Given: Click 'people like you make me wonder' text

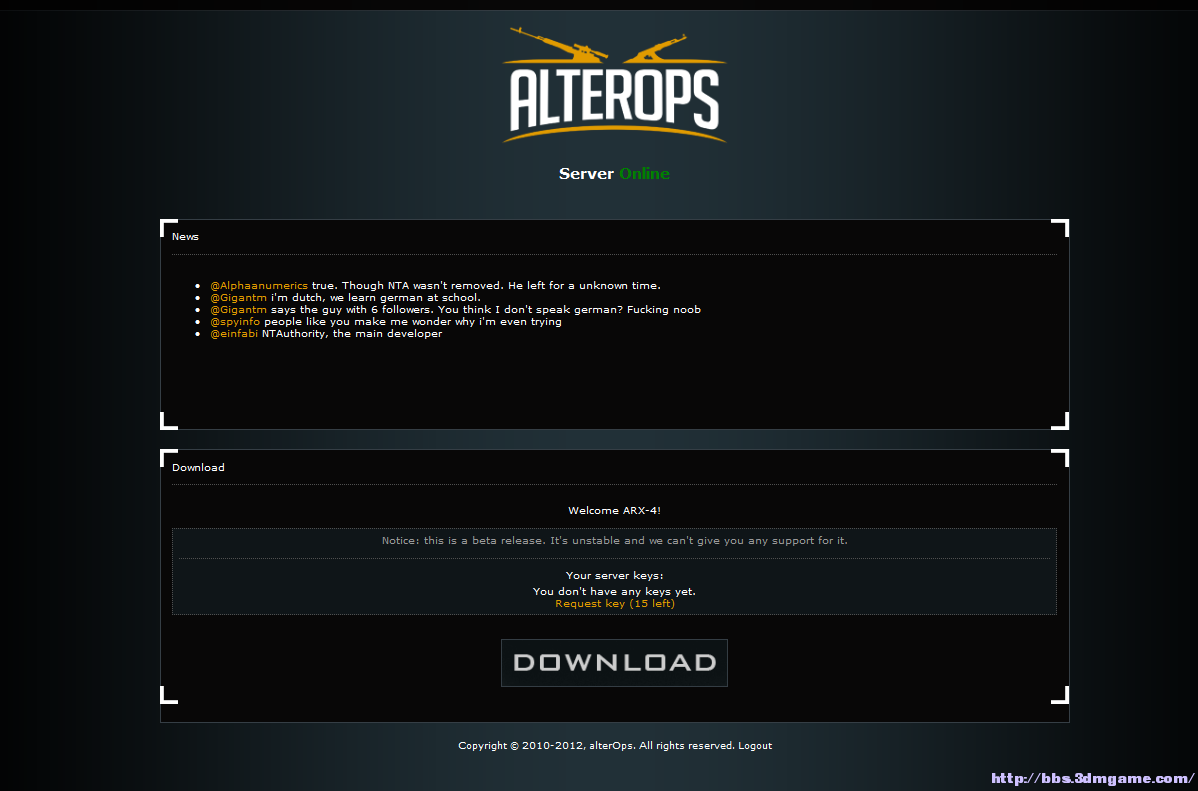Looking at the screenshot, I should point(413,322).
